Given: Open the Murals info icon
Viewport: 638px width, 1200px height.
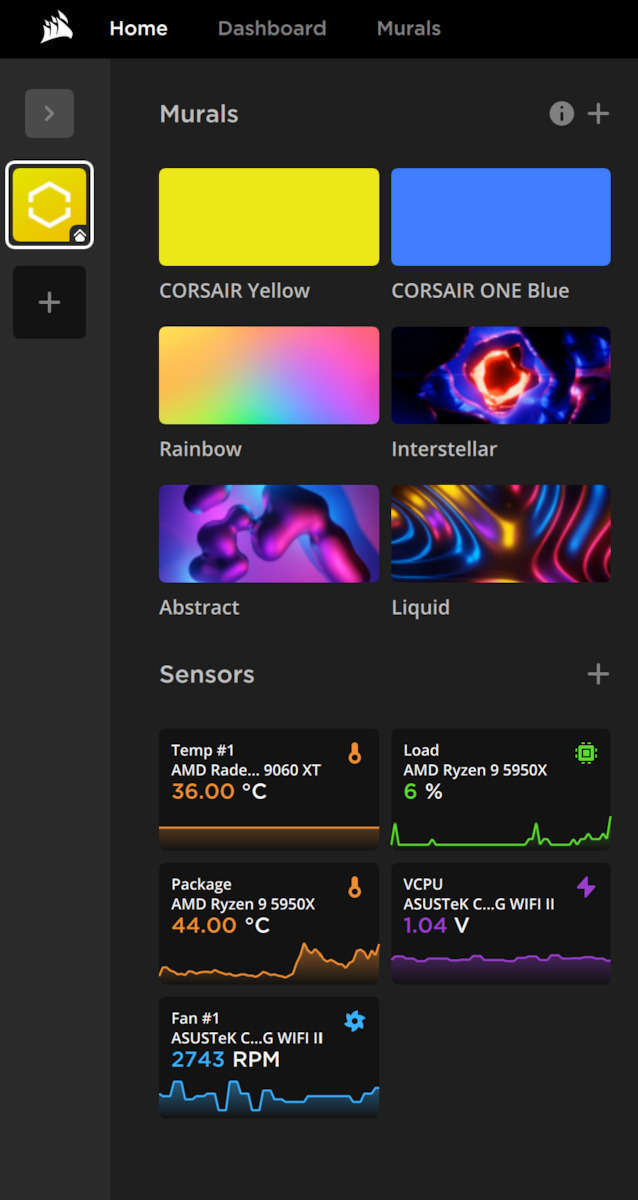Looking at the screenshot, I should click(x=562, y=114).
